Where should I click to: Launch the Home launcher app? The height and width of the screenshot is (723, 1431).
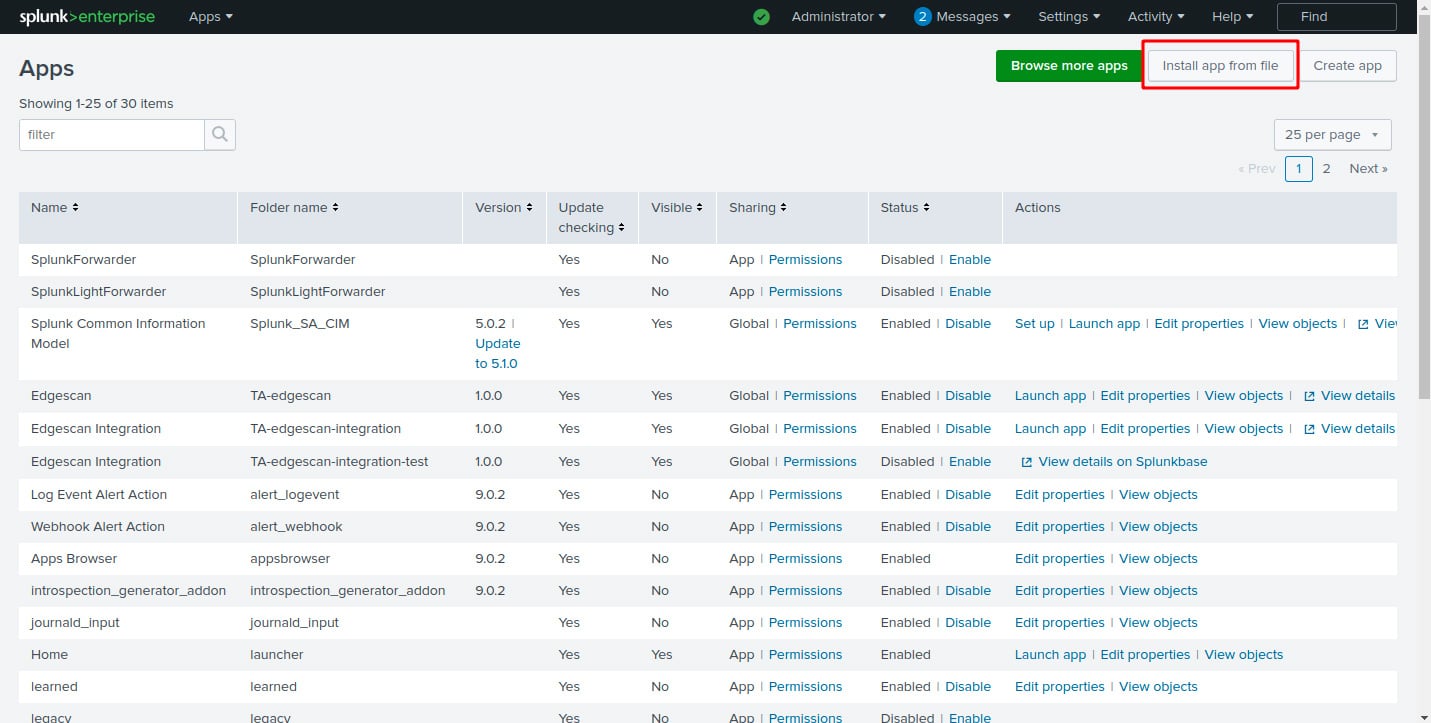pyautogui.click(x=1050, y=655)
